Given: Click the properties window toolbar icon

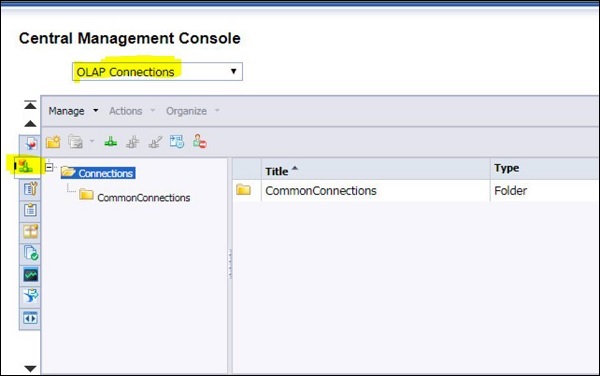Looking at the screenshot, I should pyautogui.click(x=177, y=142).
